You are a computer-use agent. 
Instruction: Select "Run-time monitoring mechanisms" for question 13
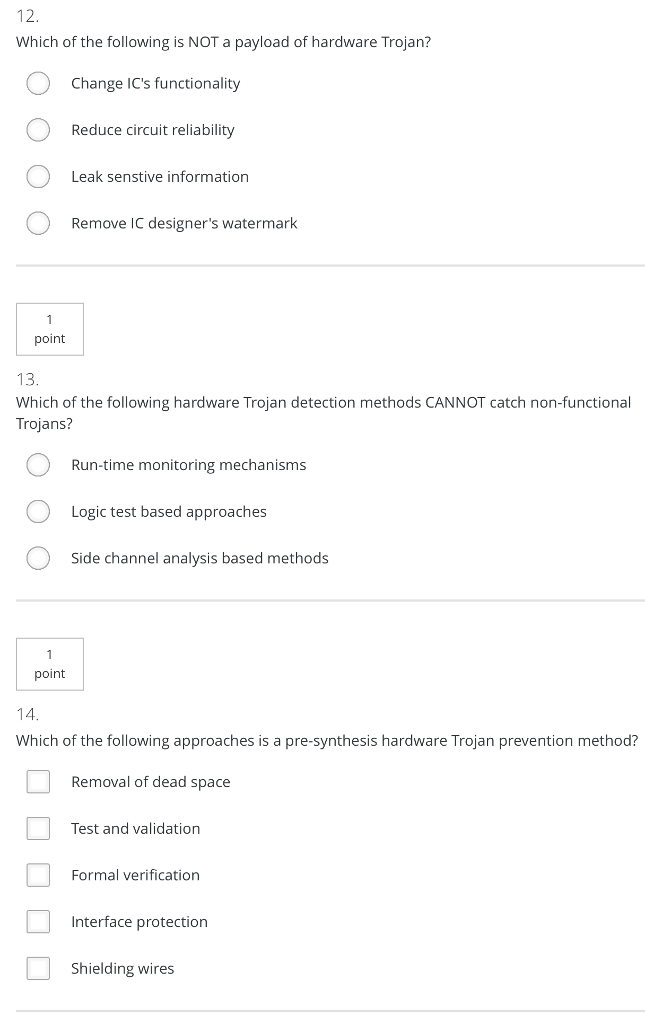click(38, 464)
